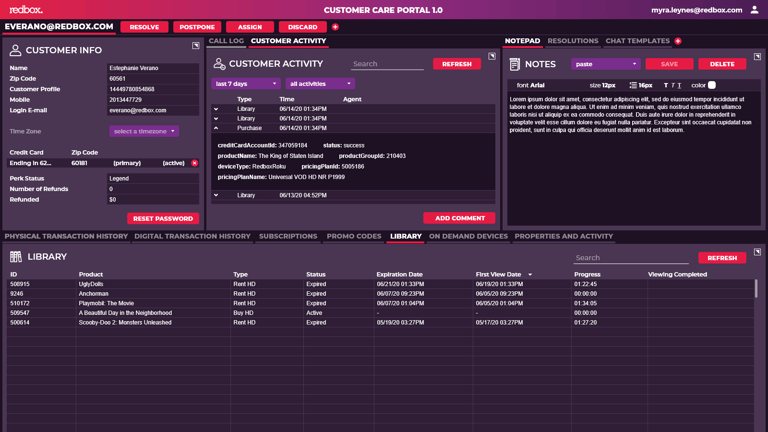Add a new tab next to Chat Templates
Image resolution: width=768 pixels, height=432 pixels.
click(678, 41)
